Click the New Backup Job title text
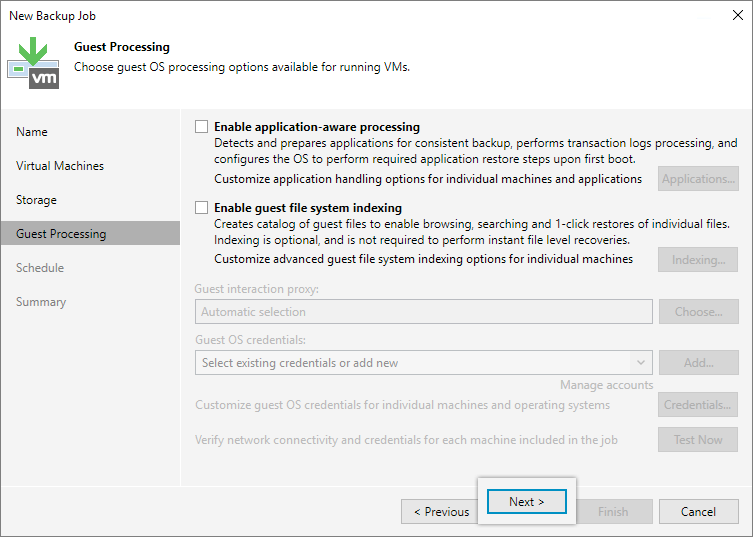This screenshot has width=753, height=537. 52,16
